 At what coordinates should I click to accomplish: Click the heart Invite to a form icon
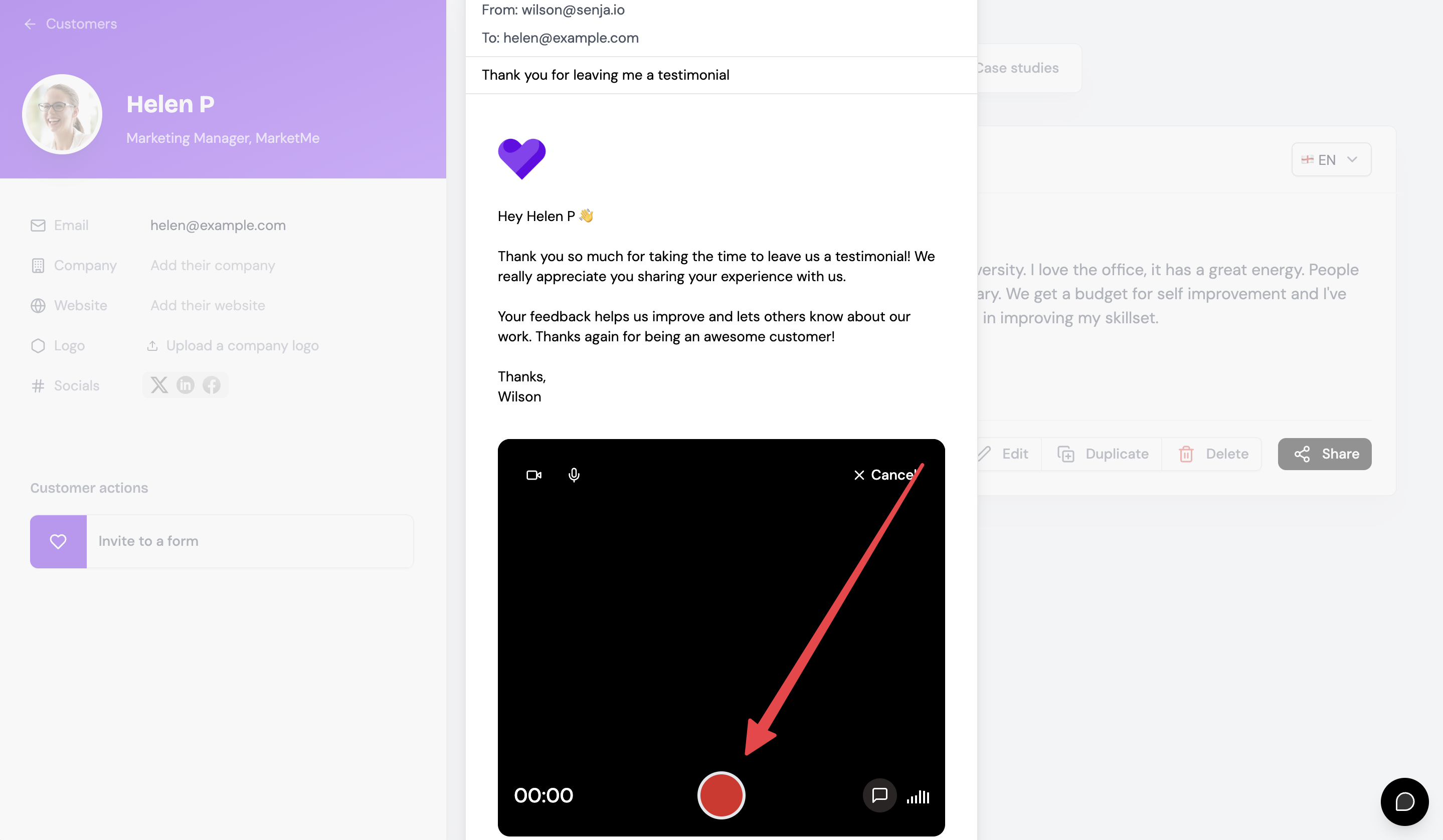tap(58, 541)
